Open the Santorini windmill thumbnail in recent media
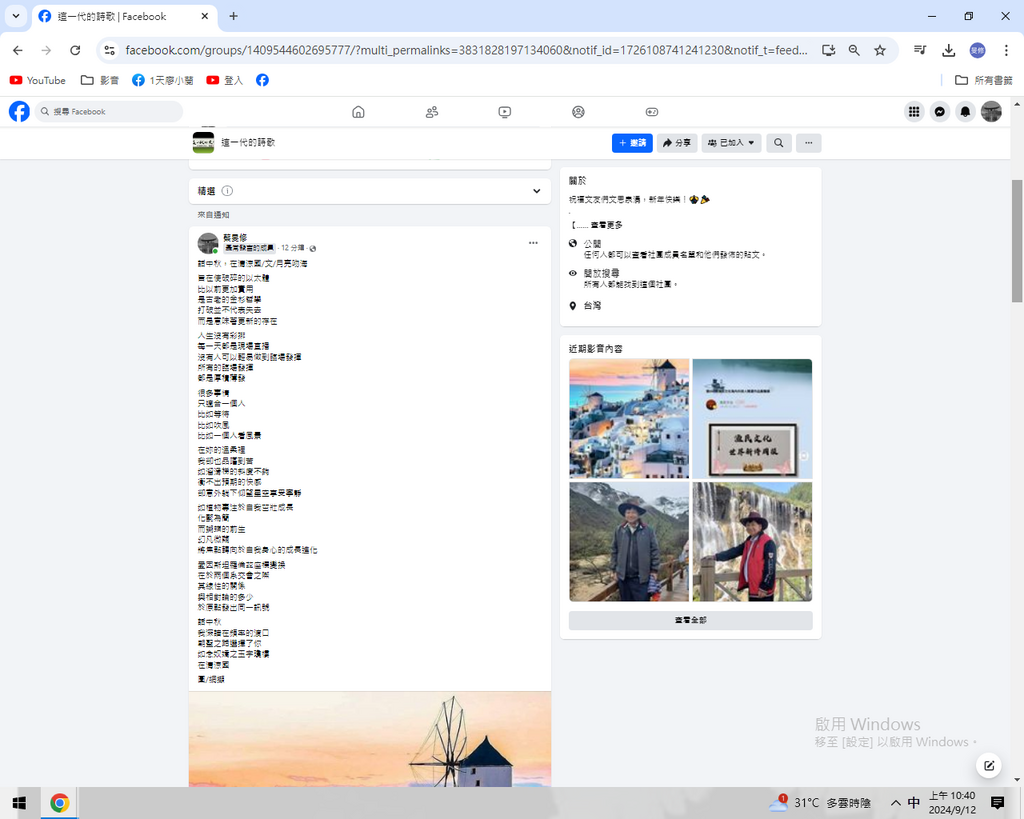1024x819 pixels. click(x=629, y=419)
